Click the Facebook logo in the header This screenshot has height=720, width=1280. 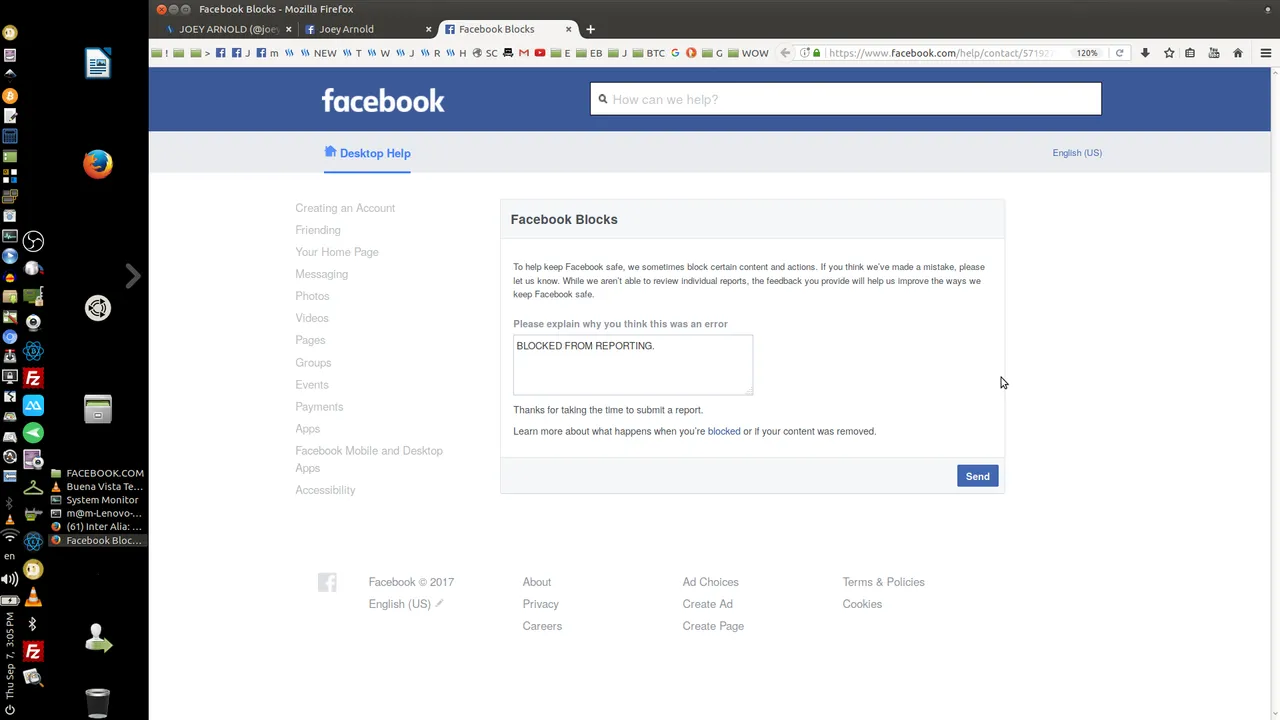(383, 100)
